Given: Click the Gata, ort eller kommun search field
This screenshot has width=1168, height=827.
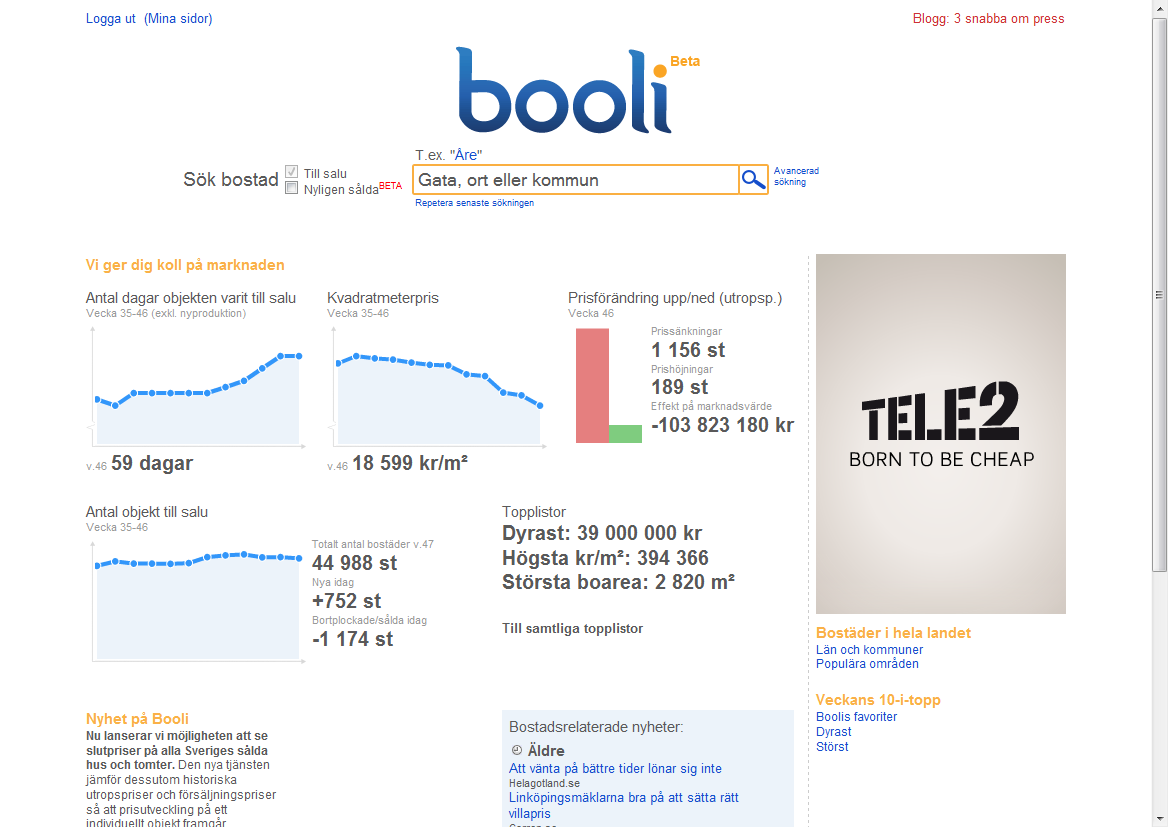Looking at the screenshot, I should point(575,180).
